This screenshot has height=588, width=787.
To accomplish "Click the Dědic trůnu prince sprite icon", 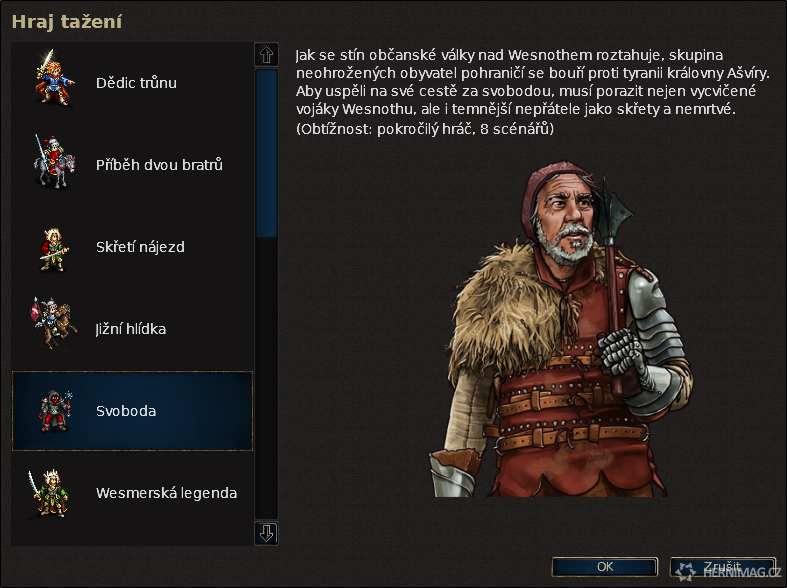I will coord(54,78).
